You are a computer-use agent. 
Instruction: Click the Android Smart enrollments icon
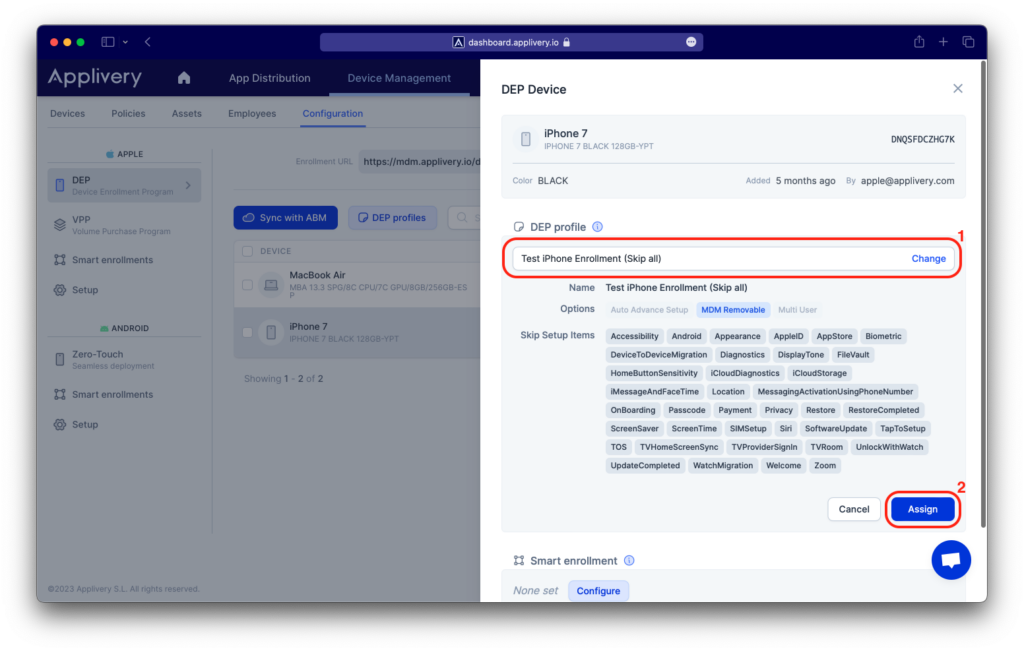59,394
